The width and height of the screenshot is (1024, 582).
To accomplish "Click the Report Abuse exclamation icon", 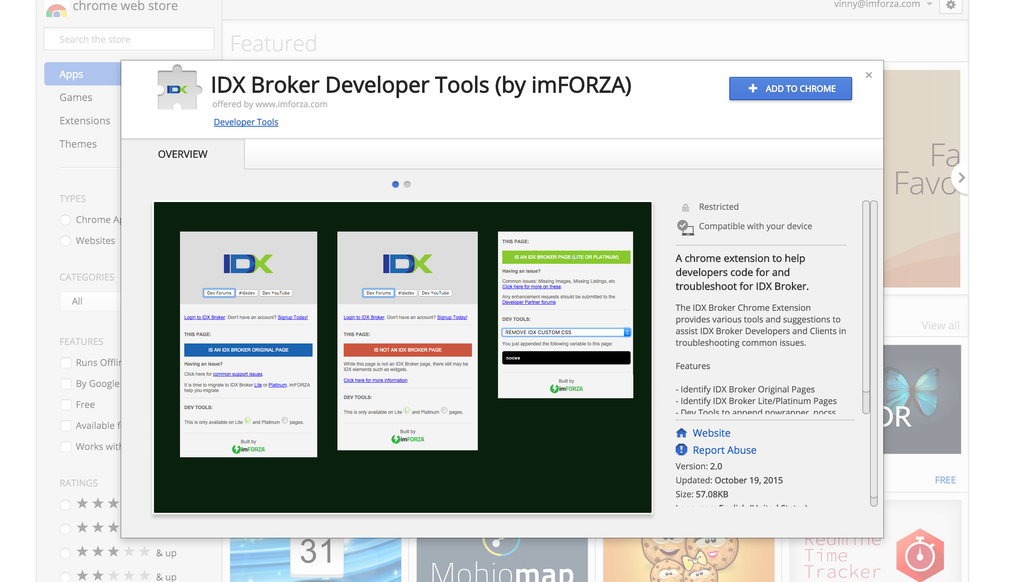I will coord(681,450).
